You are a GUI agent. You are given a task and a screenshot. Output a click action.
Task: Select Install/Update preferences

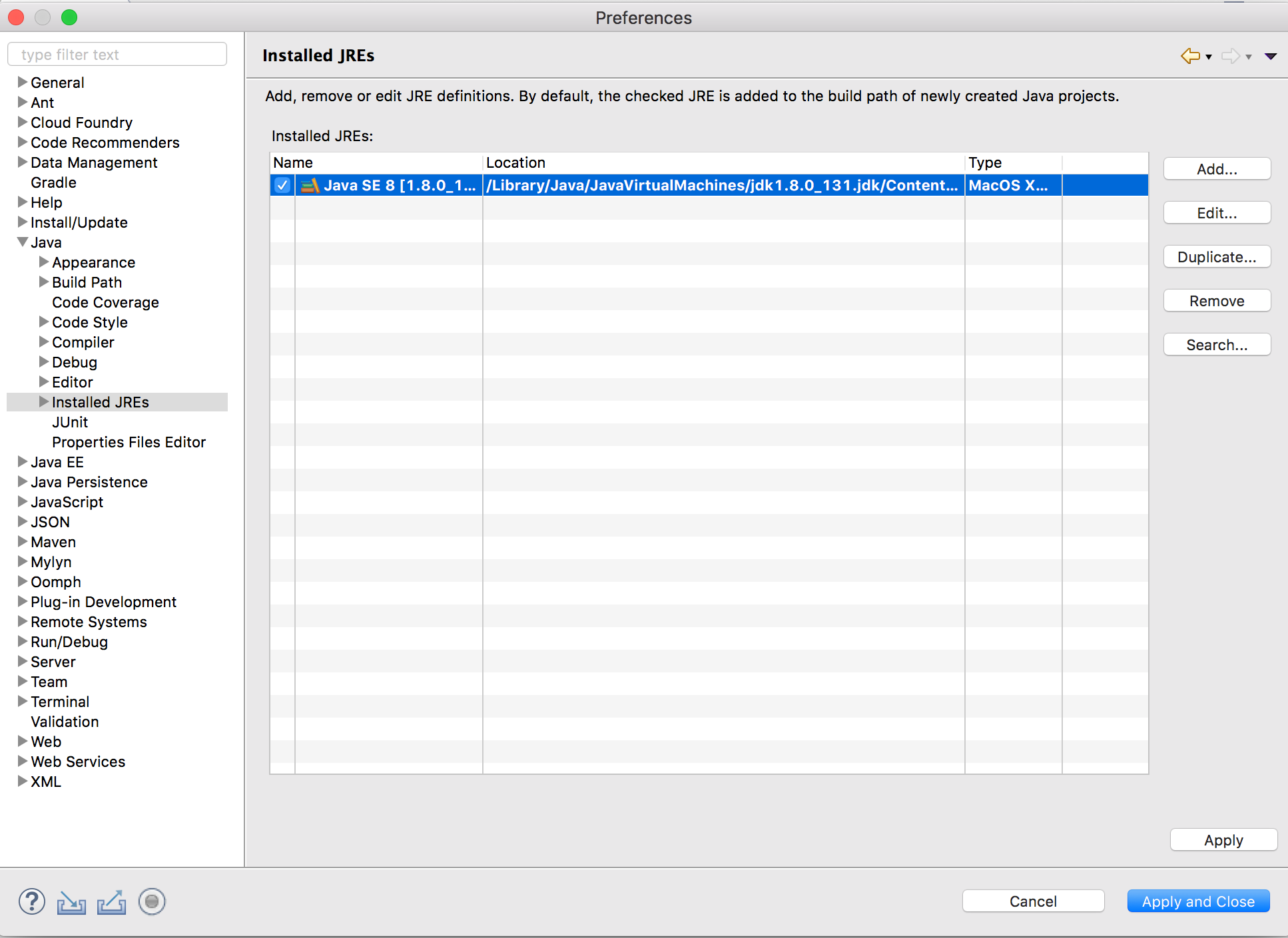point(79,222)
